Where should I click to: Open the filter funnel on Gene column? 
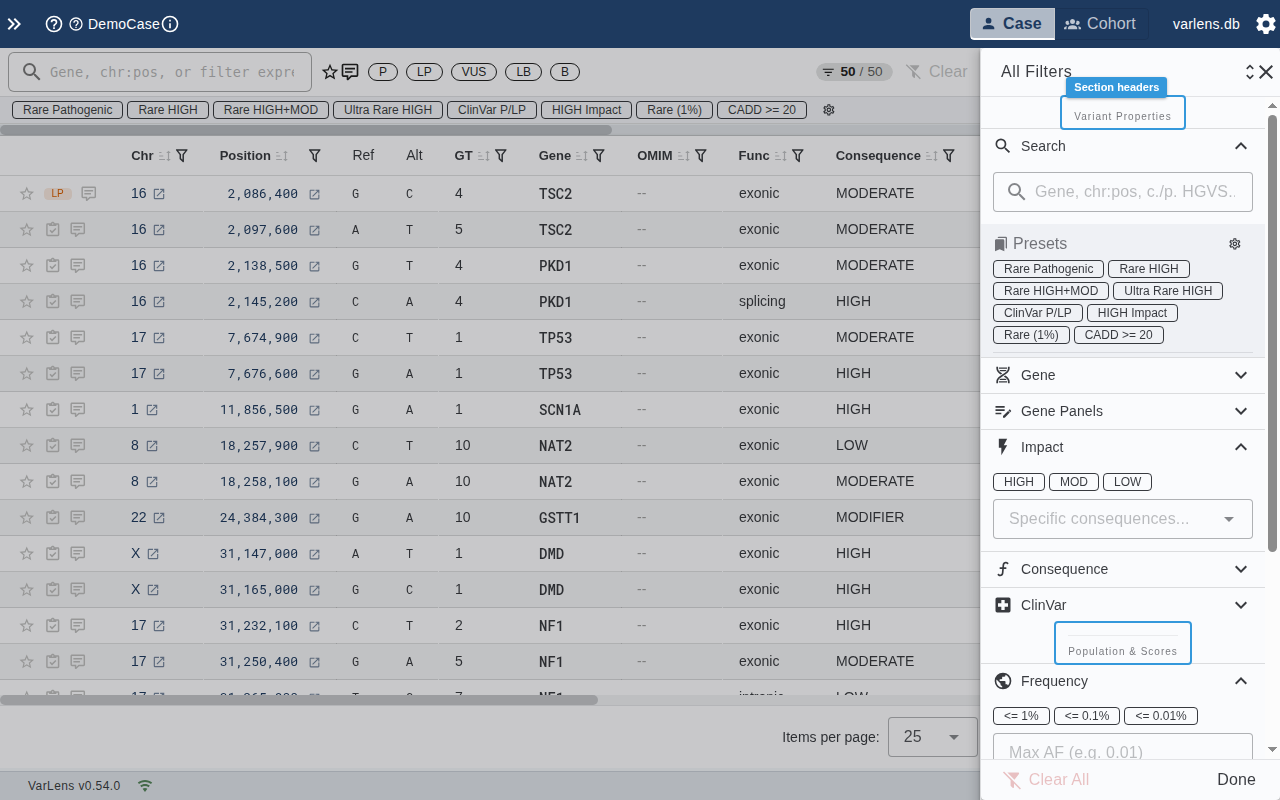598,155
